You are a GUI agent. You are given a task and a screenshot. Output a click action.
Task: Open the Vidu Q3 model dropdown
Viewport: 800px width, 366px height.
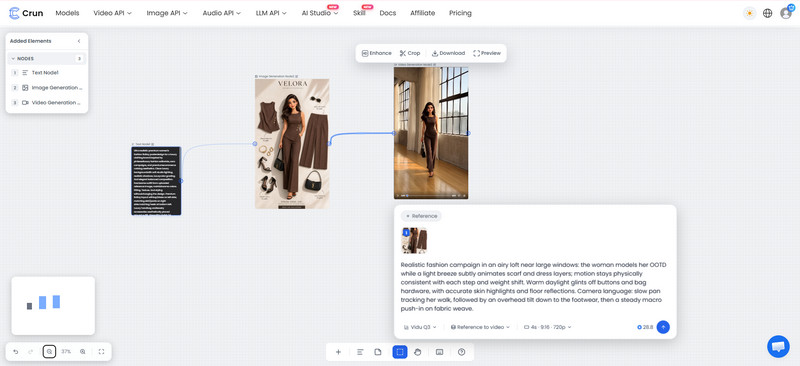coord(420,327)
